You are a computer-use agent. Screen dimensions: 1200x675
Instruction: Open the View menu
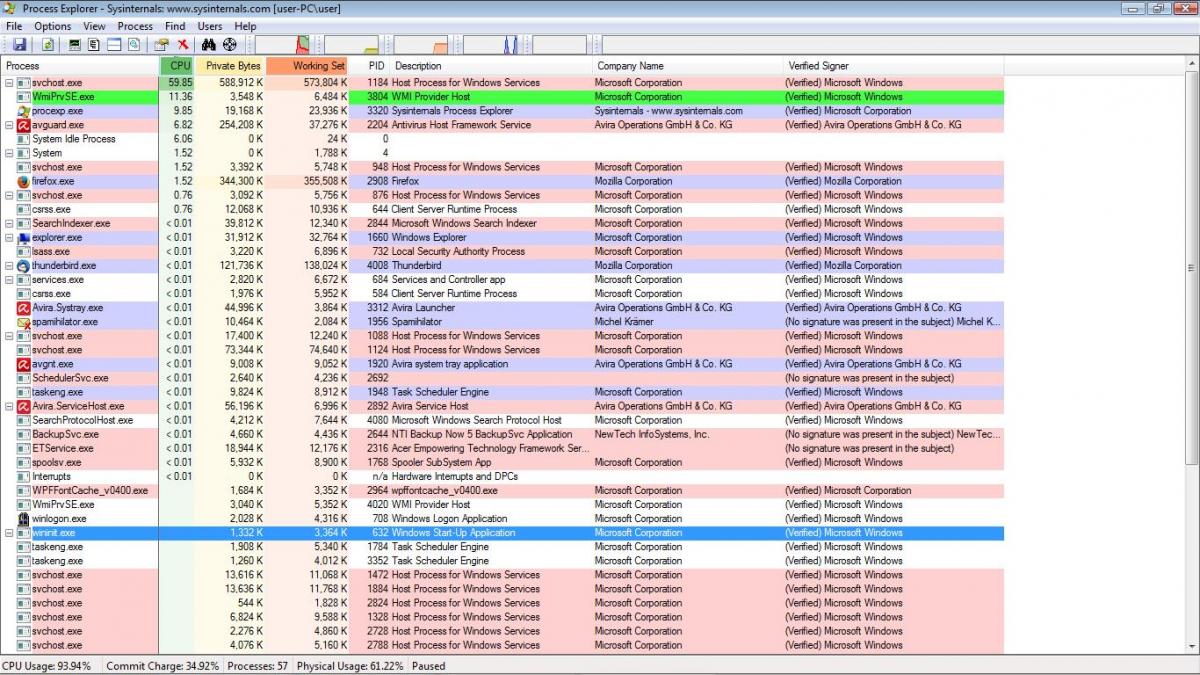(x=94, y=26)
